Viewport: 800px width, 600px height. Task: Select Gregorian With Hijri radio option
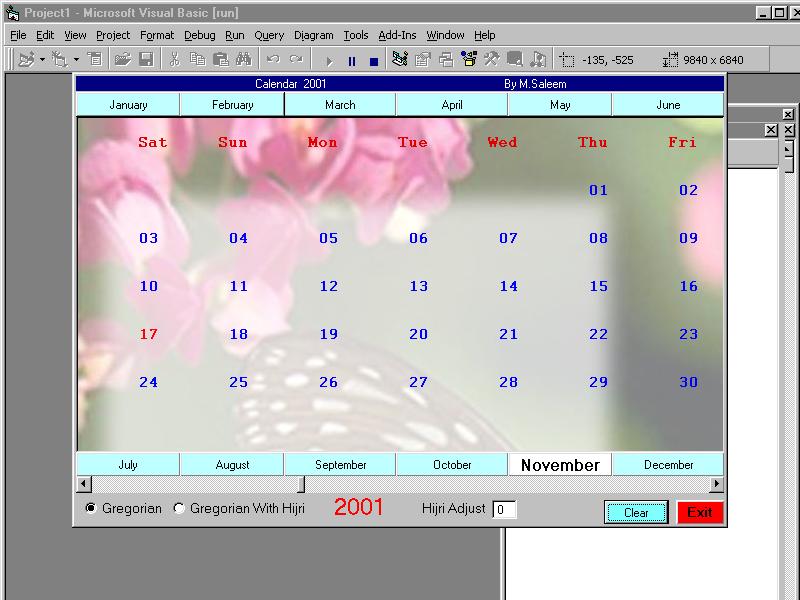pos(179,509)
